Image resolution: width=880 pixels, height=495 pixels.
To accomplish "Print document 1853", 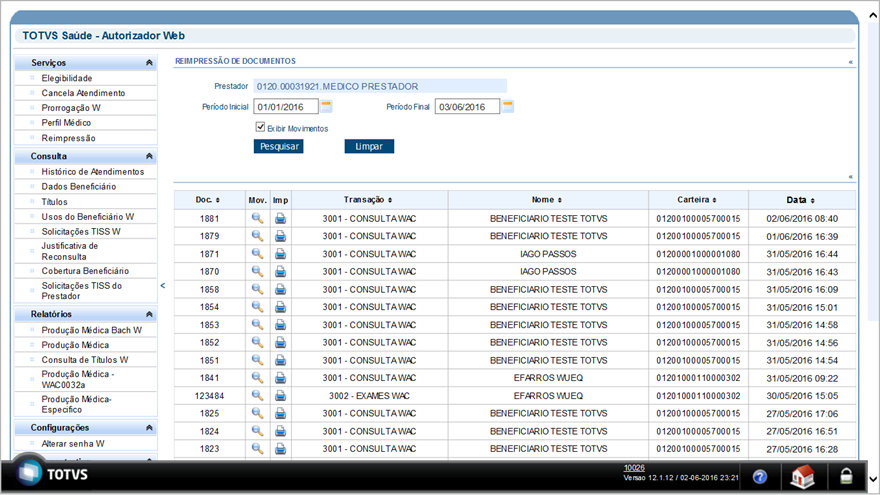I will [x=280, y=324].
